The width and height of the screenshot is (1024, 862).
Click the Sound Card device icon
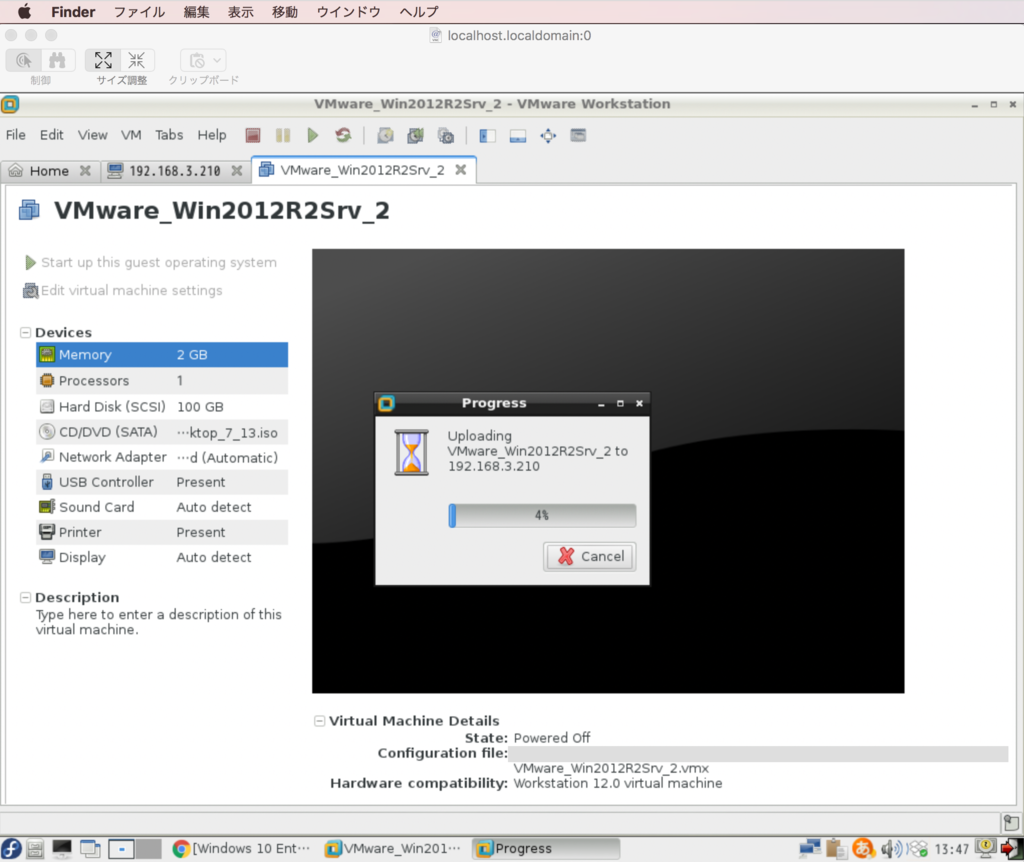coord(47,507)
